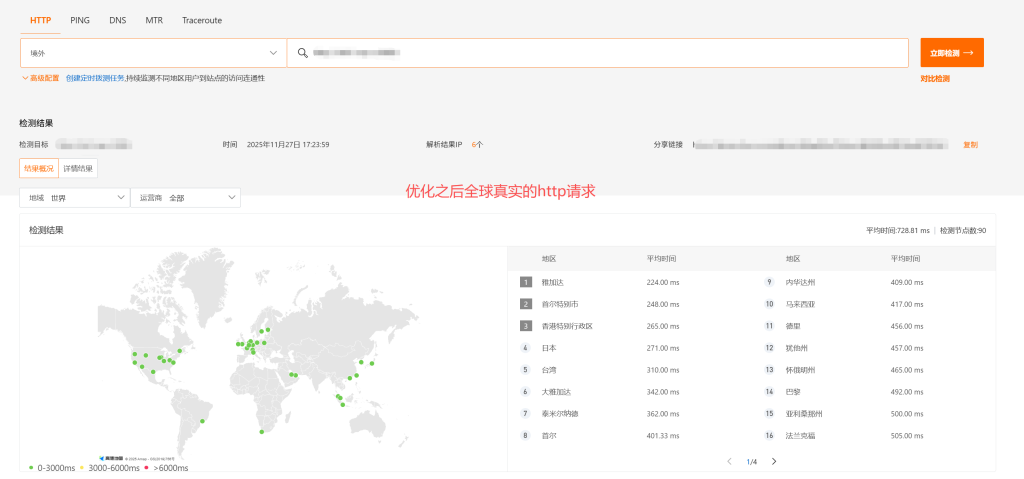The image size is (1024, 479).
Task: Focus the URL search input field
Action: [600, 53]
